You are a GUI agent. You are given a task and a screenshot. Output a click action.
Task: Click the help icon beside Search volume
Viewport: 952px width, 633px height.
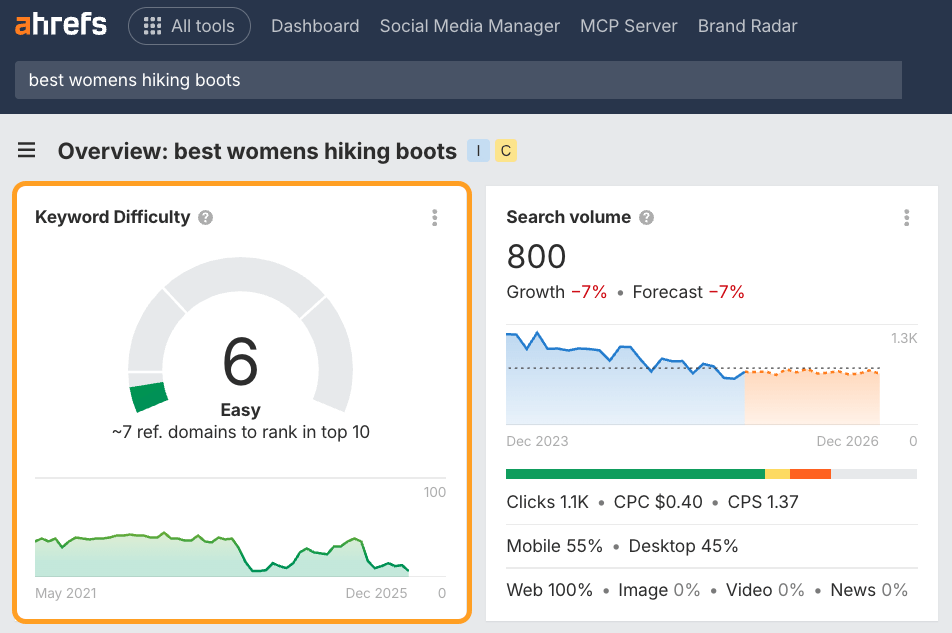[646, 217]
